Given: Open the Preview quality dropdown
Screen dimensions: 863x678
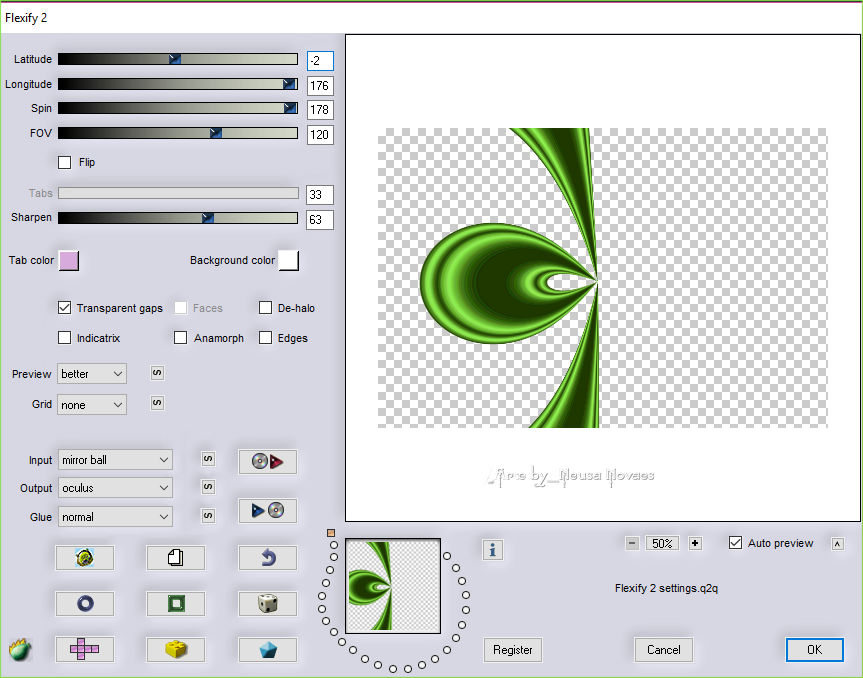Looking at the screenshot, I should pos(92,374).
